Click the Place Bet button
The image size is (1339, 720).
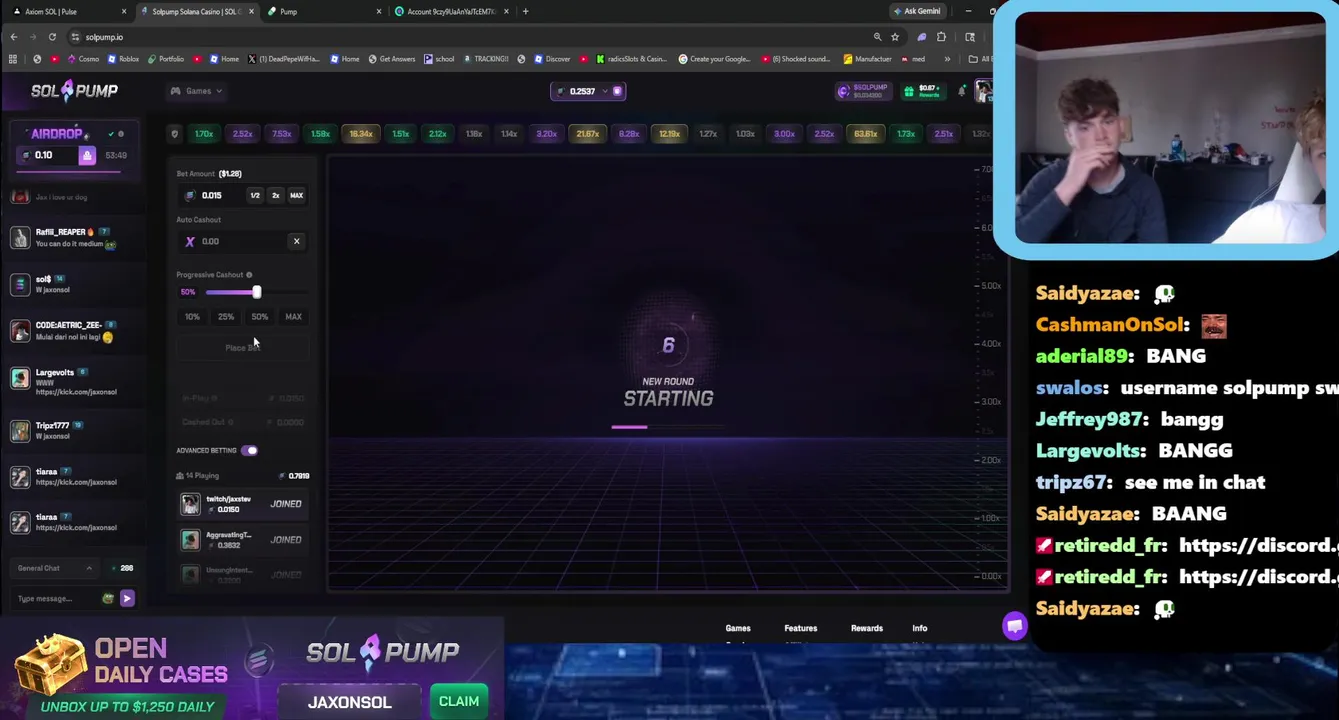(242, 347)
